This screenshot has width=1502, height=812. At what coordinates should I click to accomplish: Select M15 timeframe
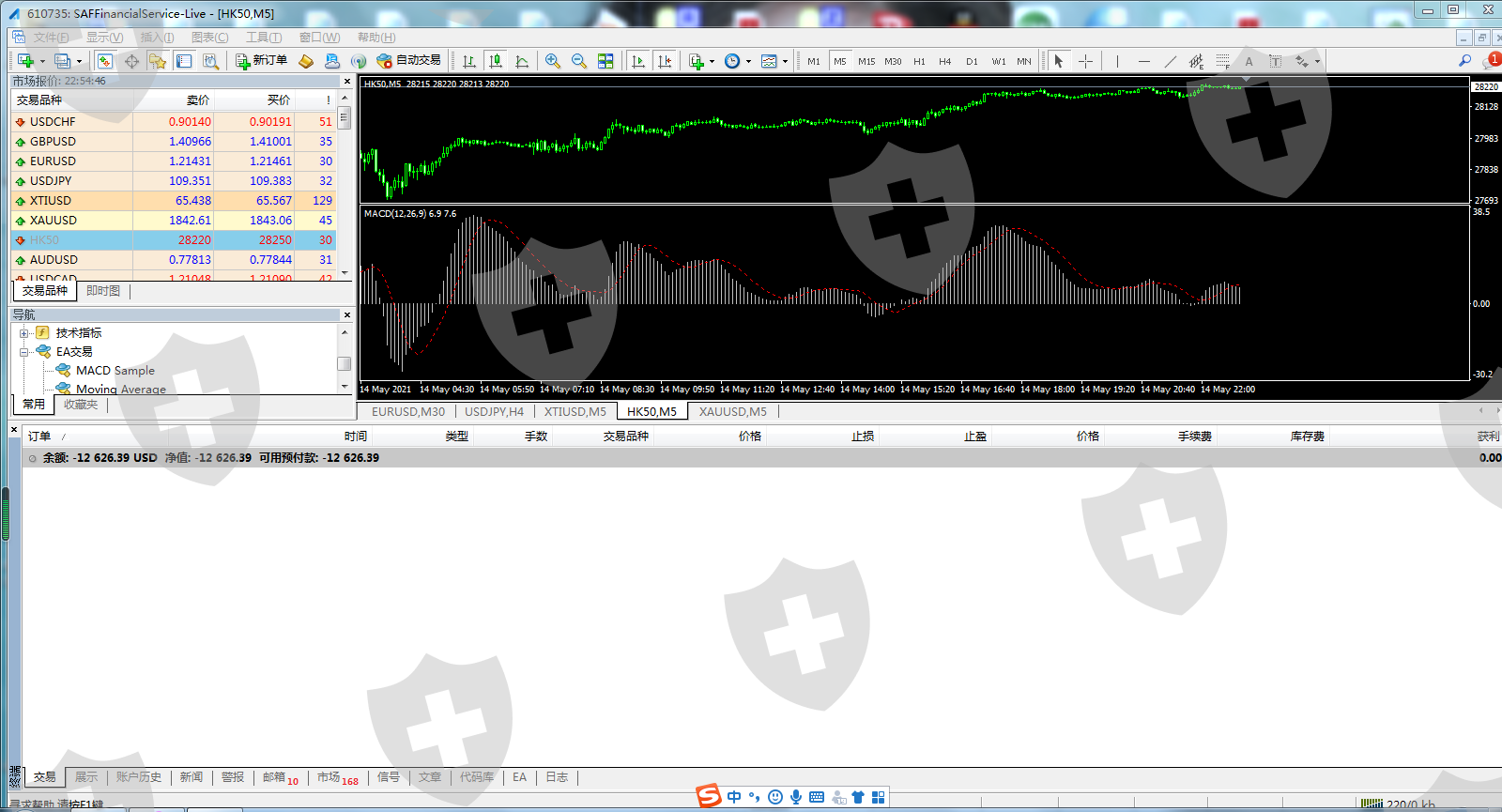[x=866, y=61]
